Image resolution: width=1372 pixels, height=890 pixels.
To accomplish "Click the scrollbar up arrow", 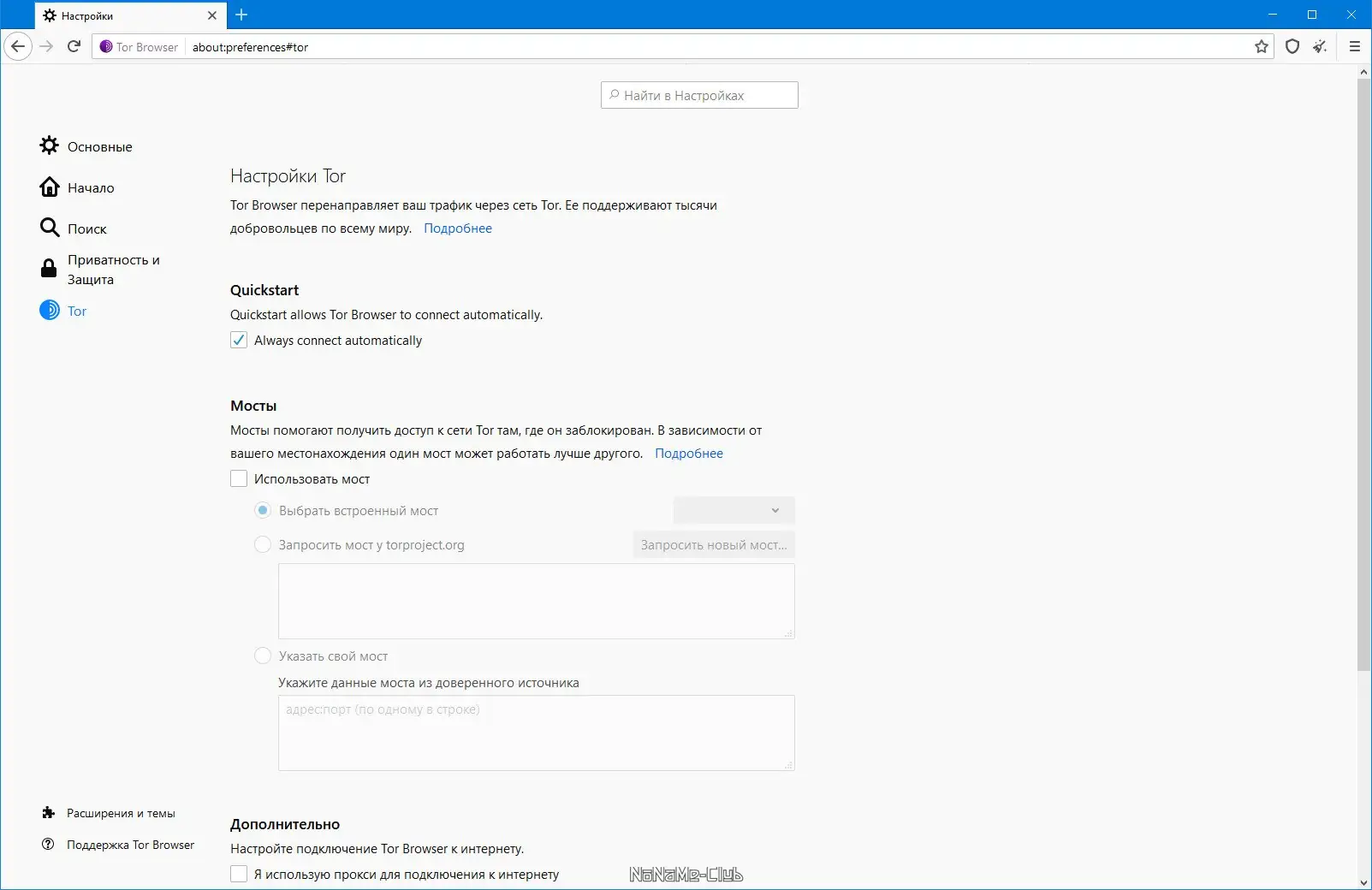I will pos(1363,73).
